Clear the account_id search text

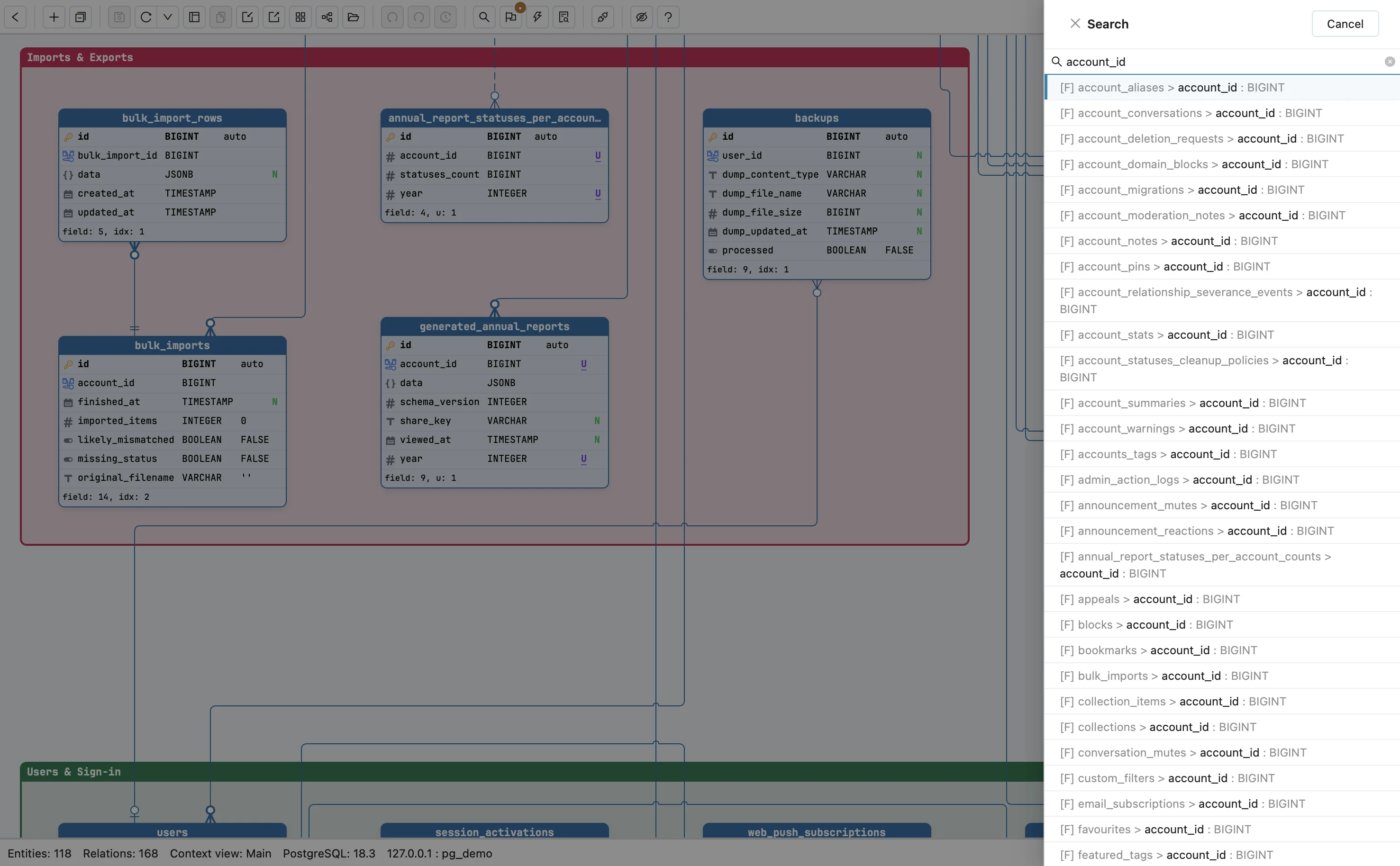1389,62
